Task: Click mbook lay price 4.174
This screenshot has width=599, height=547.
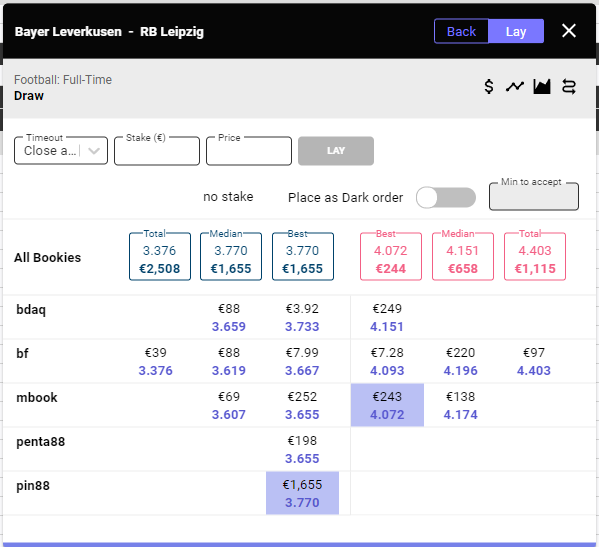Action: [x=460, y=414]
